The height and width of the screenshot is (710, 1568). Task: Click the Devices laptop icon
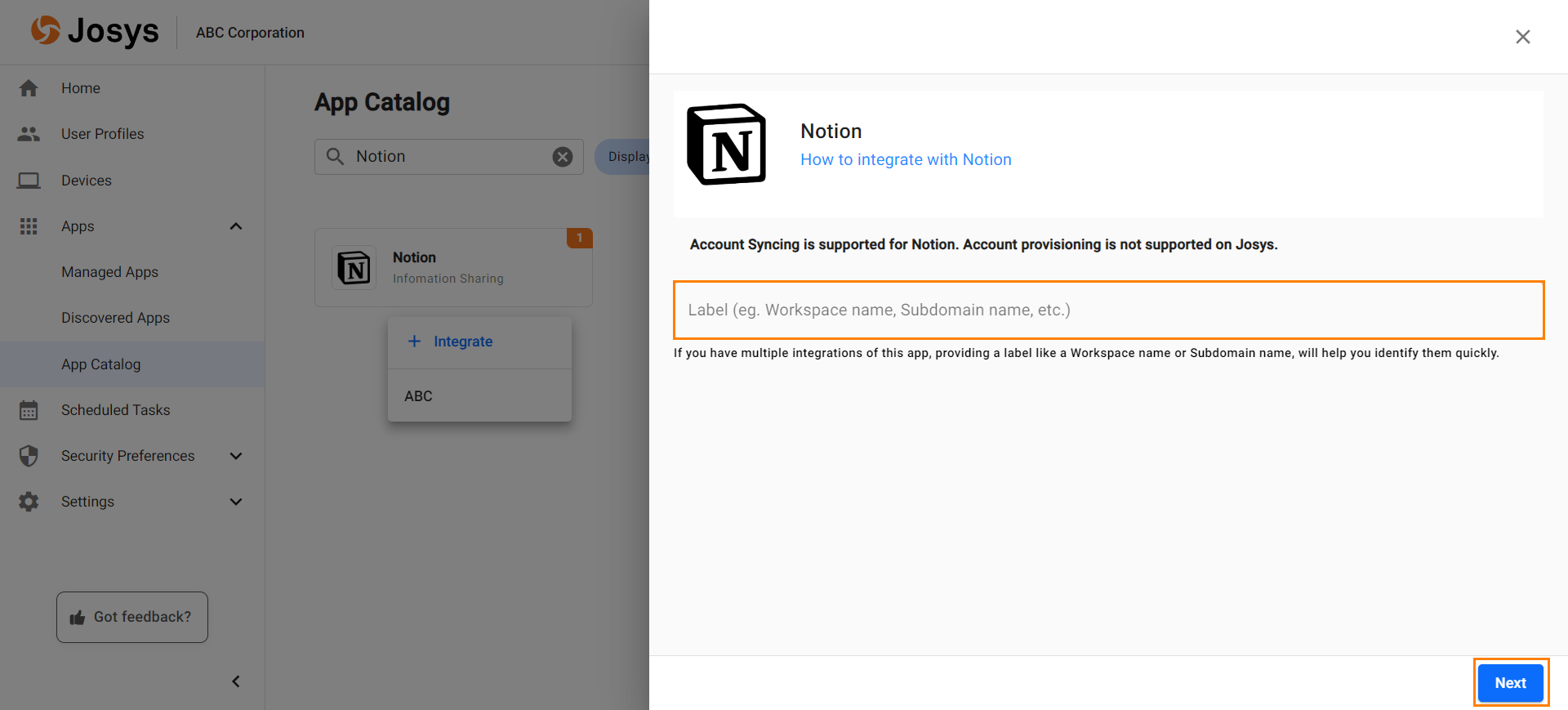pos(29,181)
